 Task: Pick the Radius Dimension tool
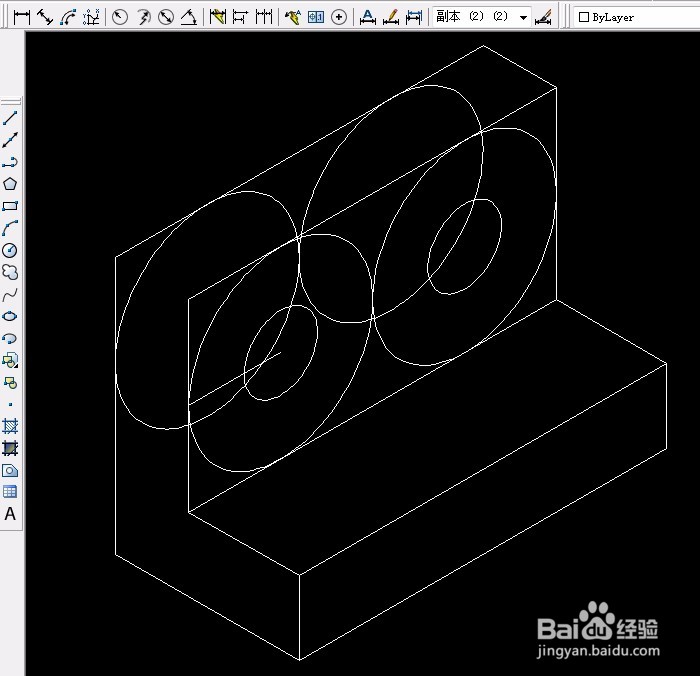tap(120, 17)
